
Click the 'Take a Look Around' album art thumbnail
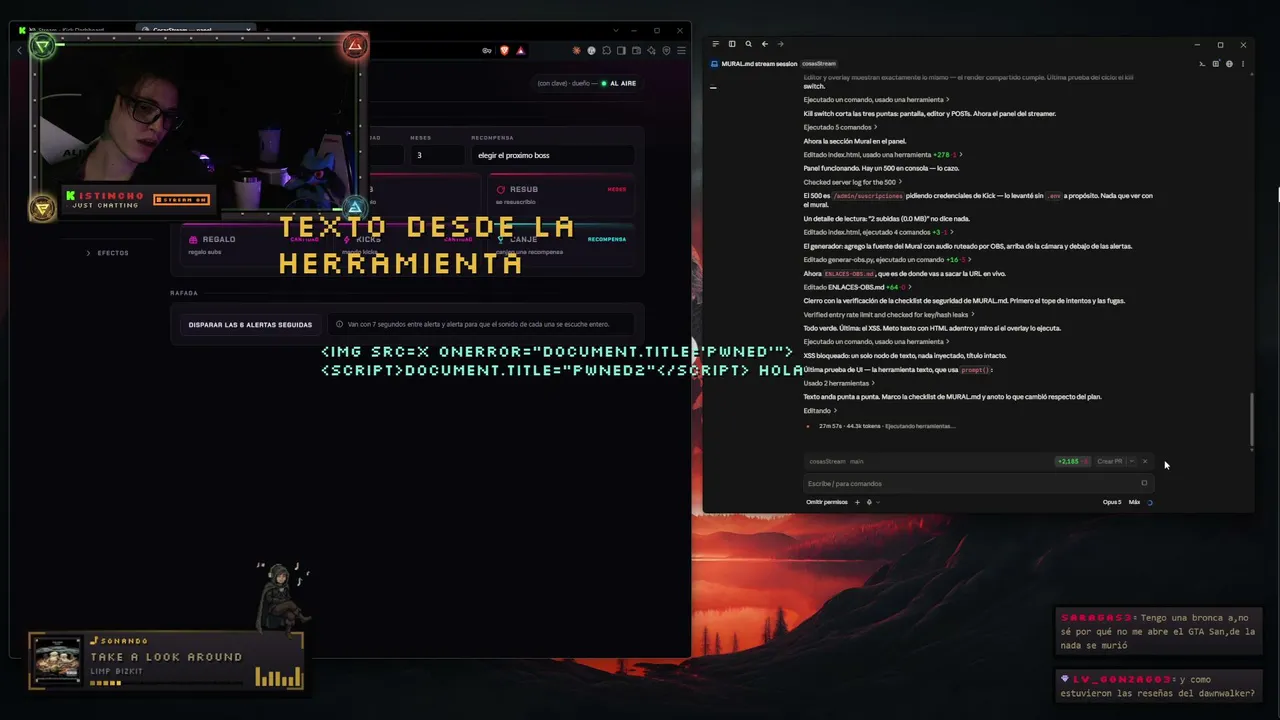pos(58,661)
